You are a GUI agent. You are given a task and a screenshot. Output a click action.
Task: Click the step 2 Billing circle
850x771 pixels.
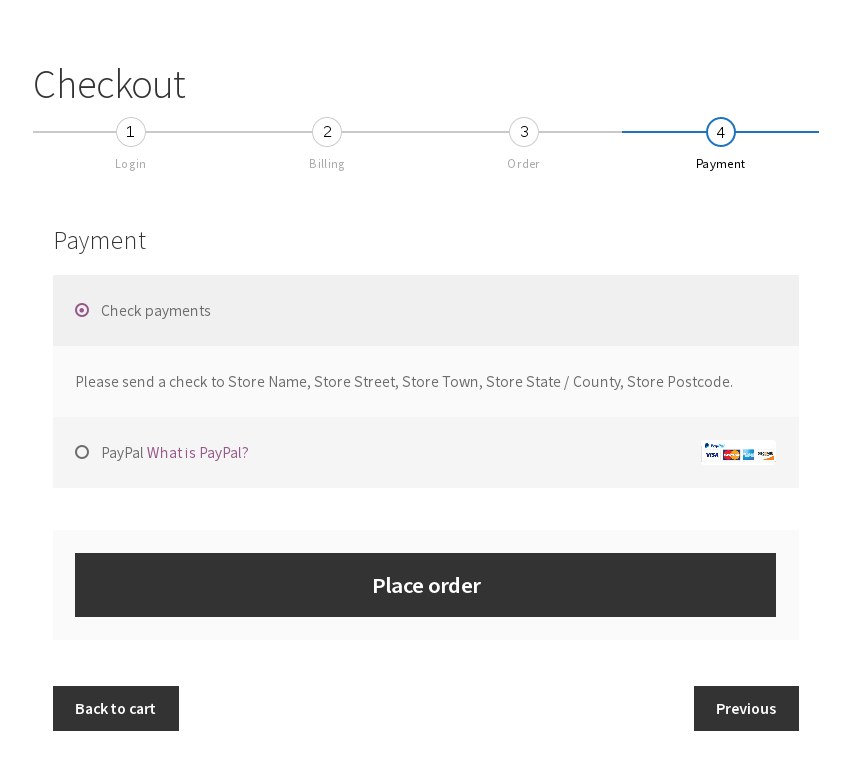coord(327,132)
